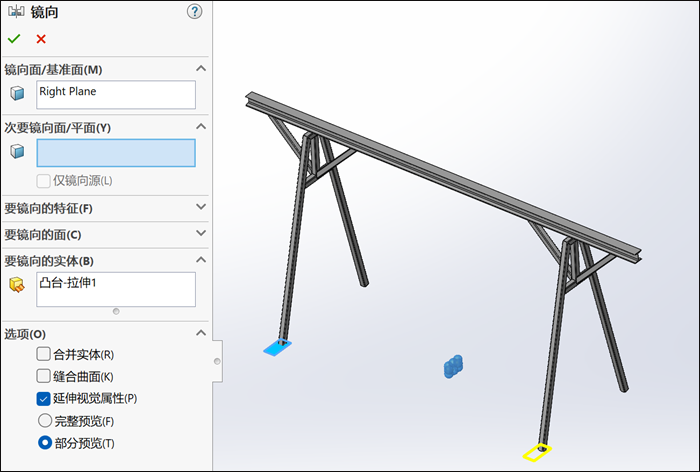Enable 缝合曲面 option
This screenshot has width=700, height=472.
coord(43,376)
